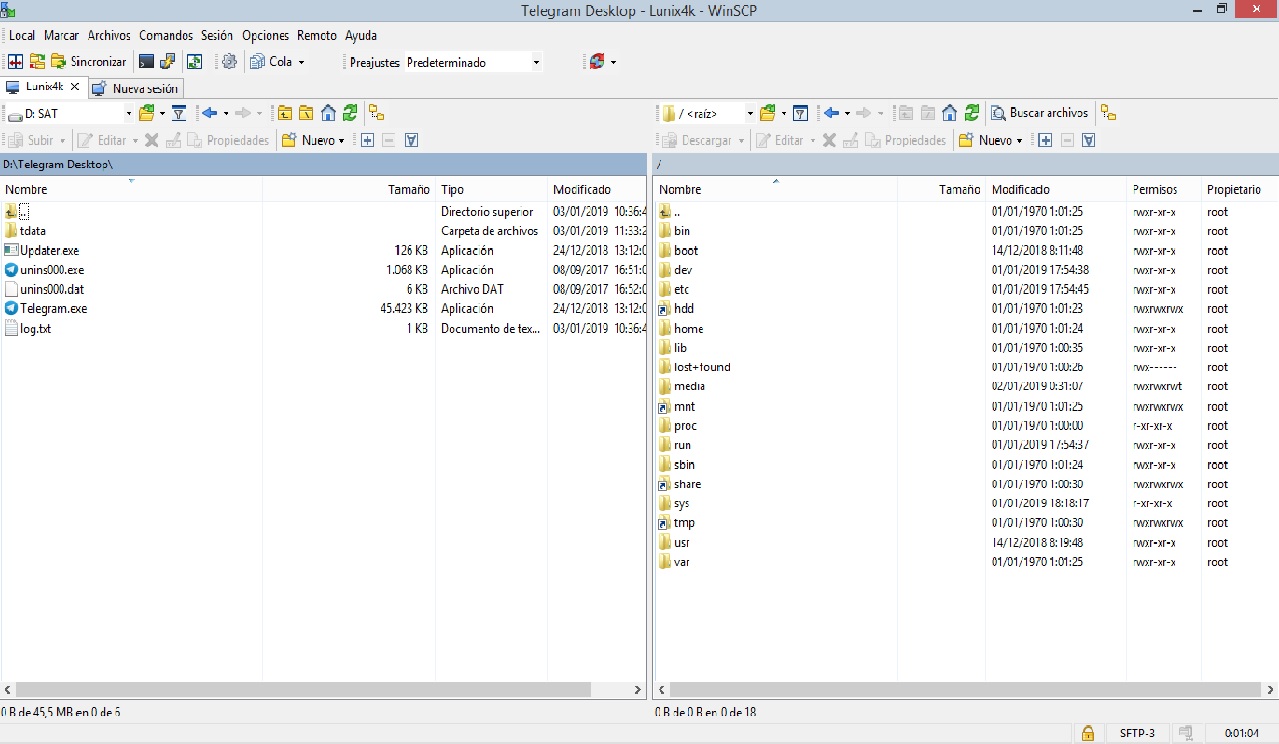
Task: Click the lock encryption icon in status bar
Action: [1087, 733]
